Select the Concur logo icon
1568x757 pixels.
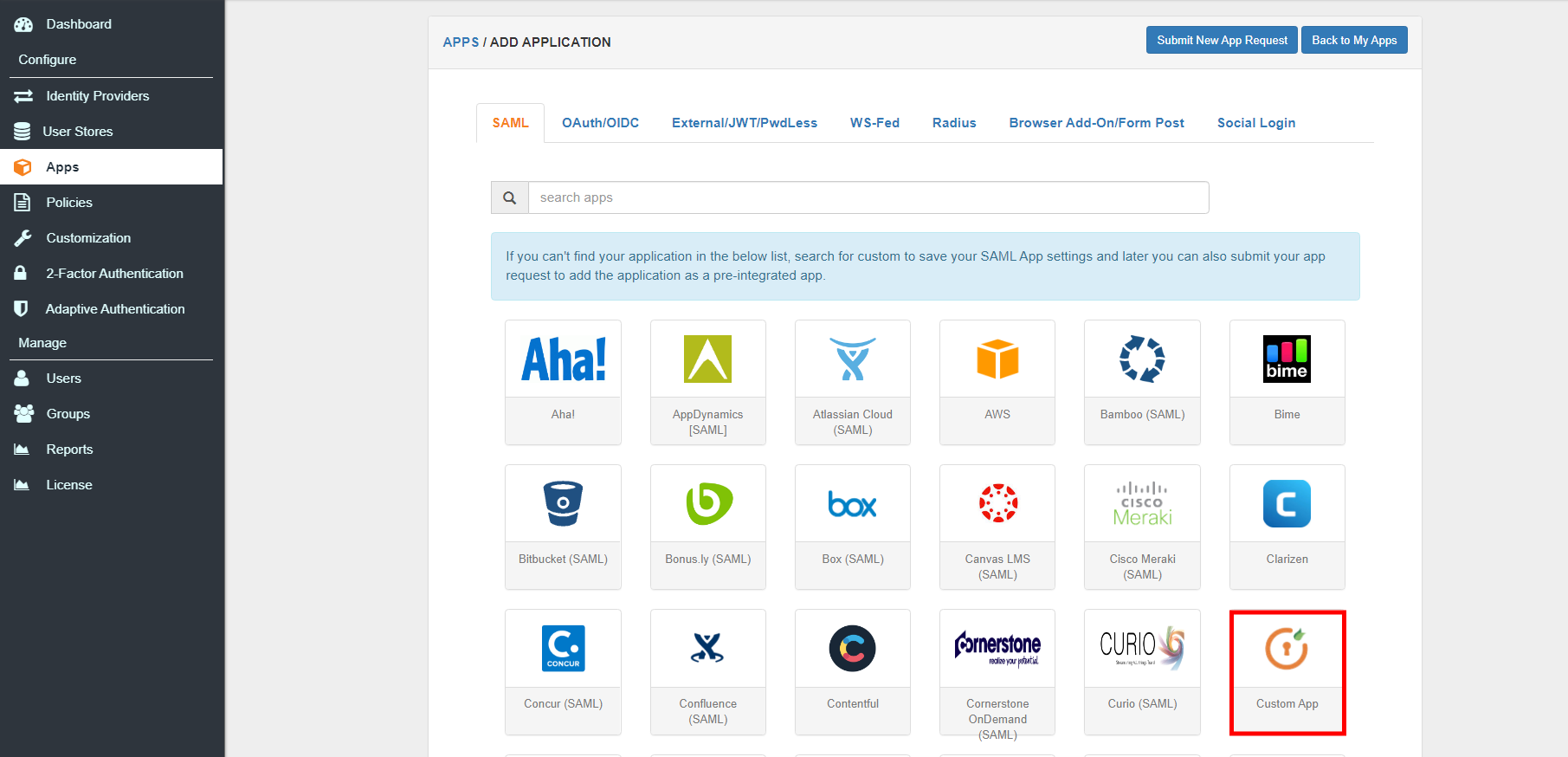tap(563, 648)
